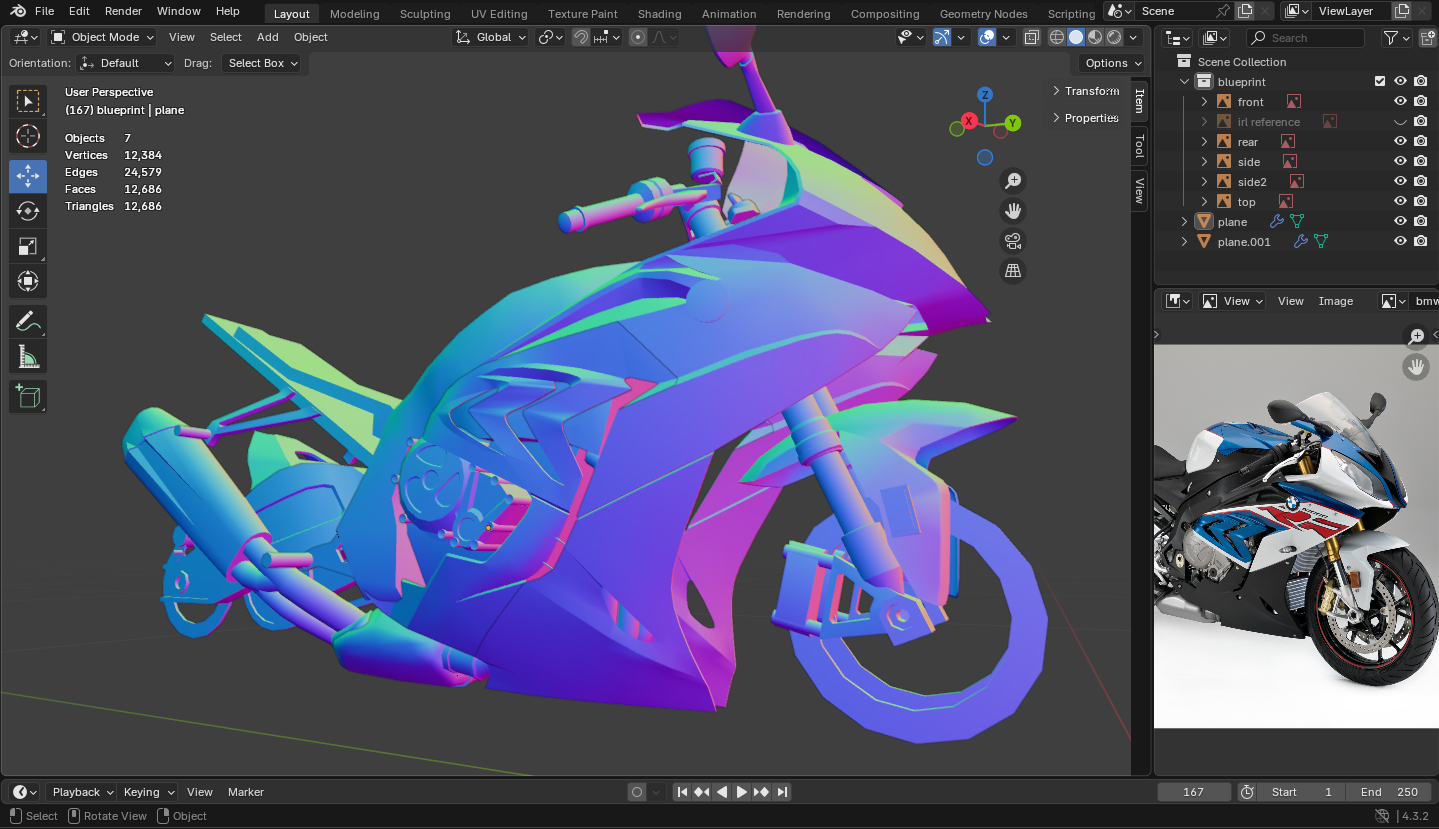Collapse the blueprint collection

[x=1185, y=82]
